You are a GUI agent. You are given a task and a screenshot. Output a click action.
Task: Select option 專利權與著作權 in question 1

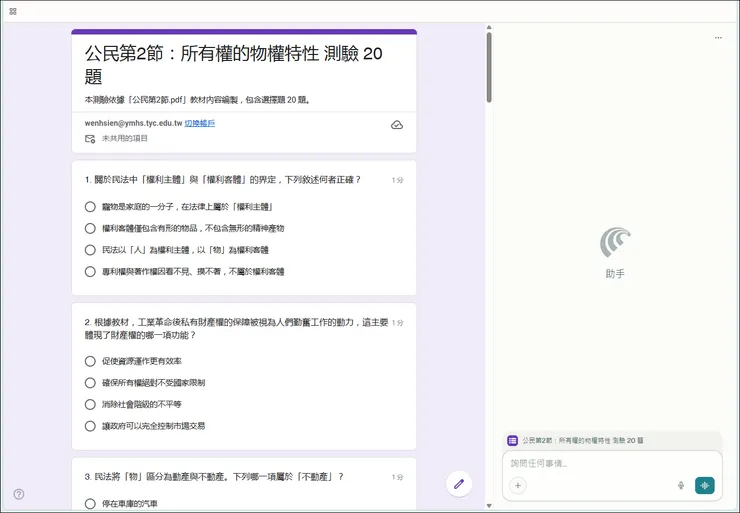[90, 272]
